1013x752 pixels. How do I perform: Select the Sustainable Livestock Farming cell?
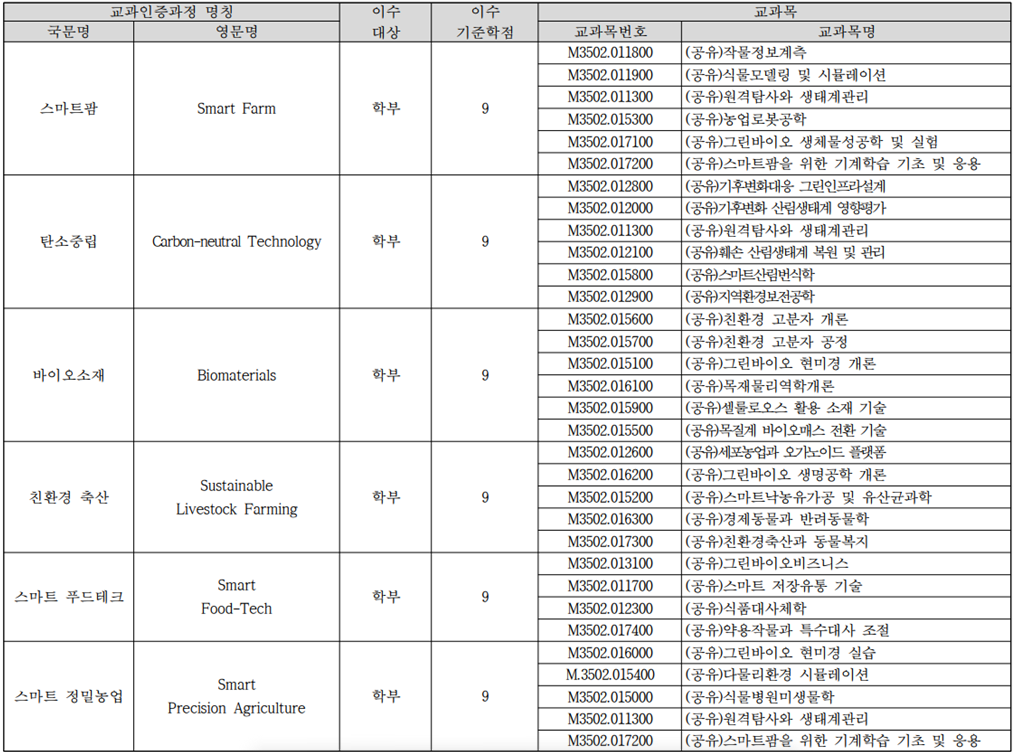click(236, 497)
